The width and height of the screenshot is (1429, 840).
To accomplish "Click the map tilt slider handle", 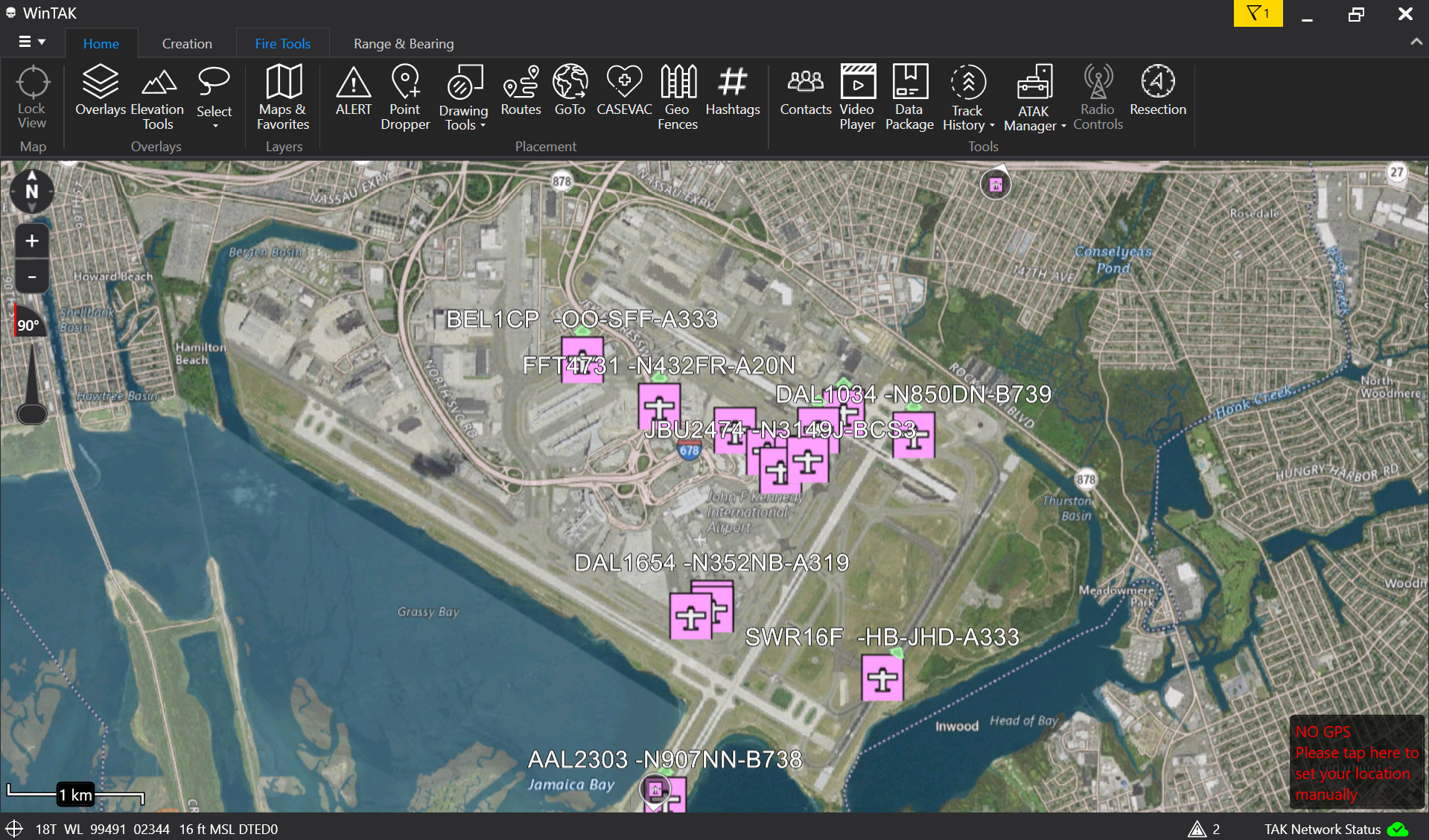I will pos(32,413).
